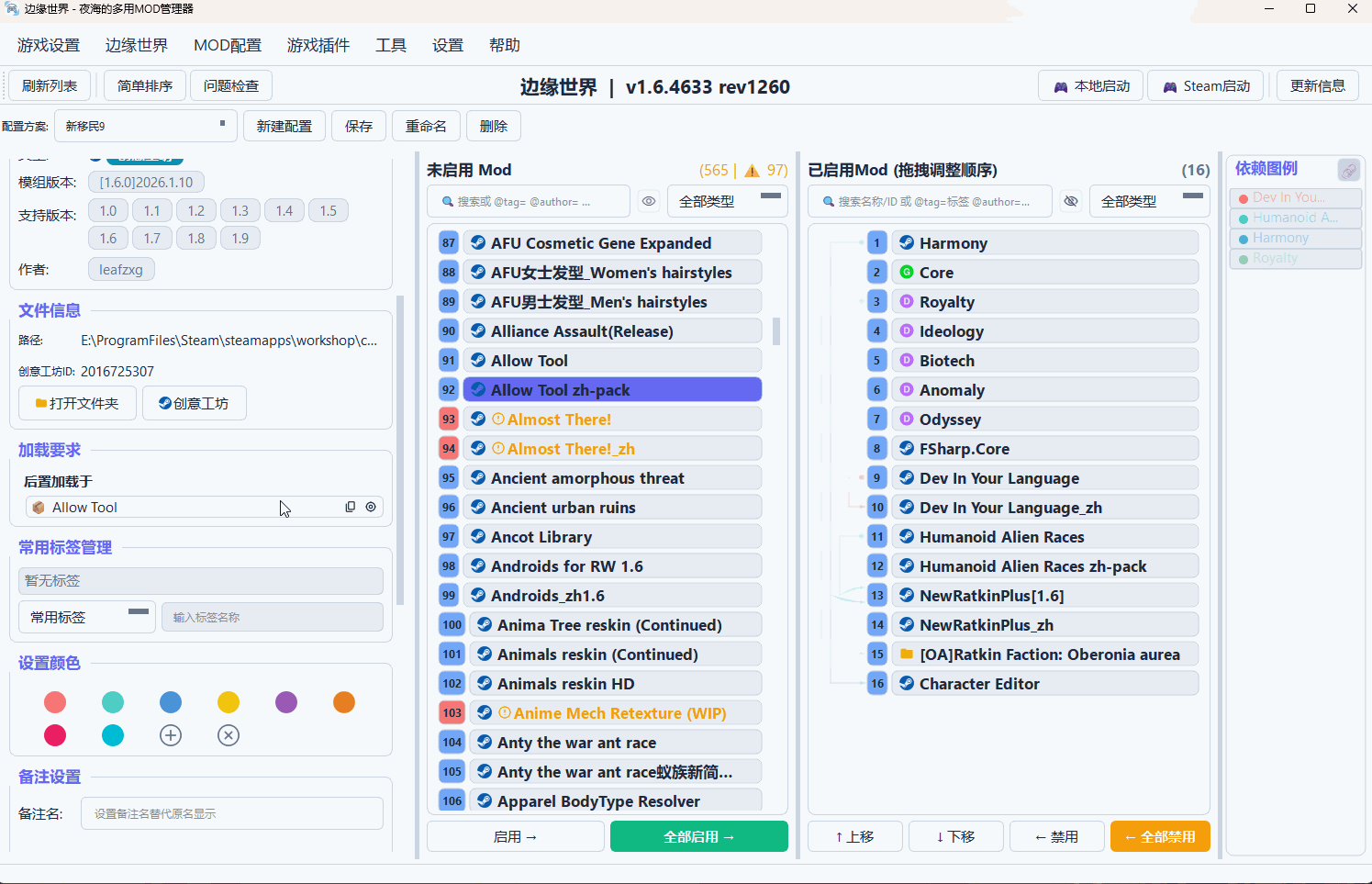Click the folder icon on Ratkin Faction Oberonia aurea

click(x=907, y=655)
